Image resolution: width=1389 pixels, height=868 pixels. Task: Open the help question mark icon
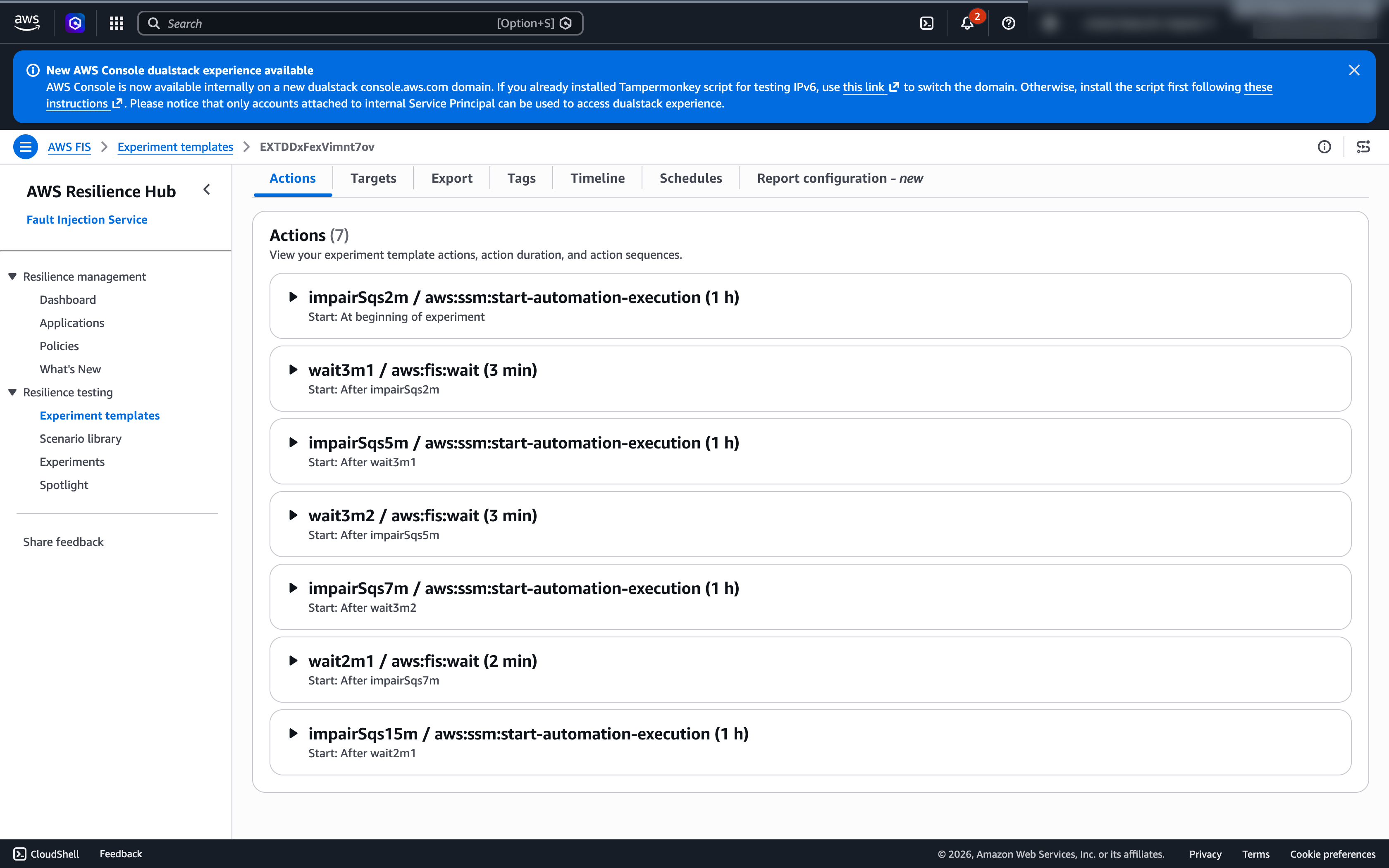point(1008,23)
